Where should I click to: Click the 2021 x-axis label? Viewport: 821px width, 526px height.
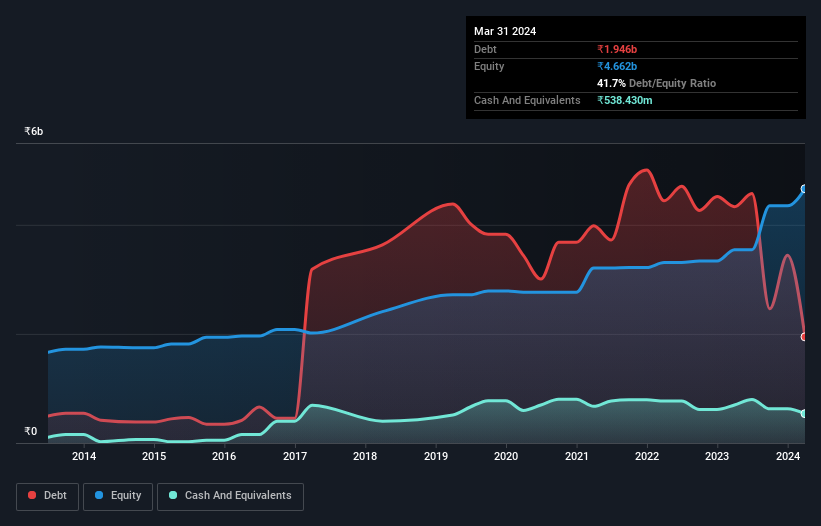tap(576, 456)
